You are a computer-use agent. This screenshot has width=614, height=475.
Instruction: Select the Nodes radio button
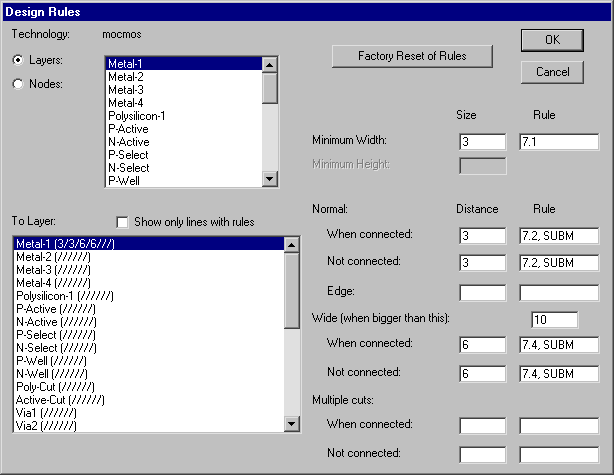[18, 84]
